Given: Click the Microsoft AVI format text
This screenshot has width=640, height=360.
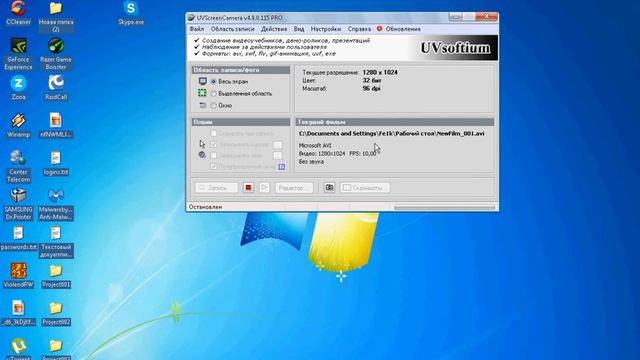Looking at the screenshot, I should point(315,145).
